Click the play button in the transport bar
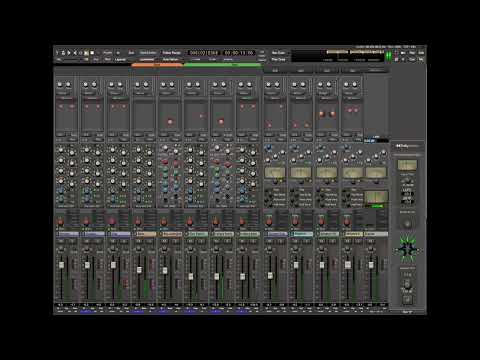This screenshot has width=480, height=360. click(69, 53)
